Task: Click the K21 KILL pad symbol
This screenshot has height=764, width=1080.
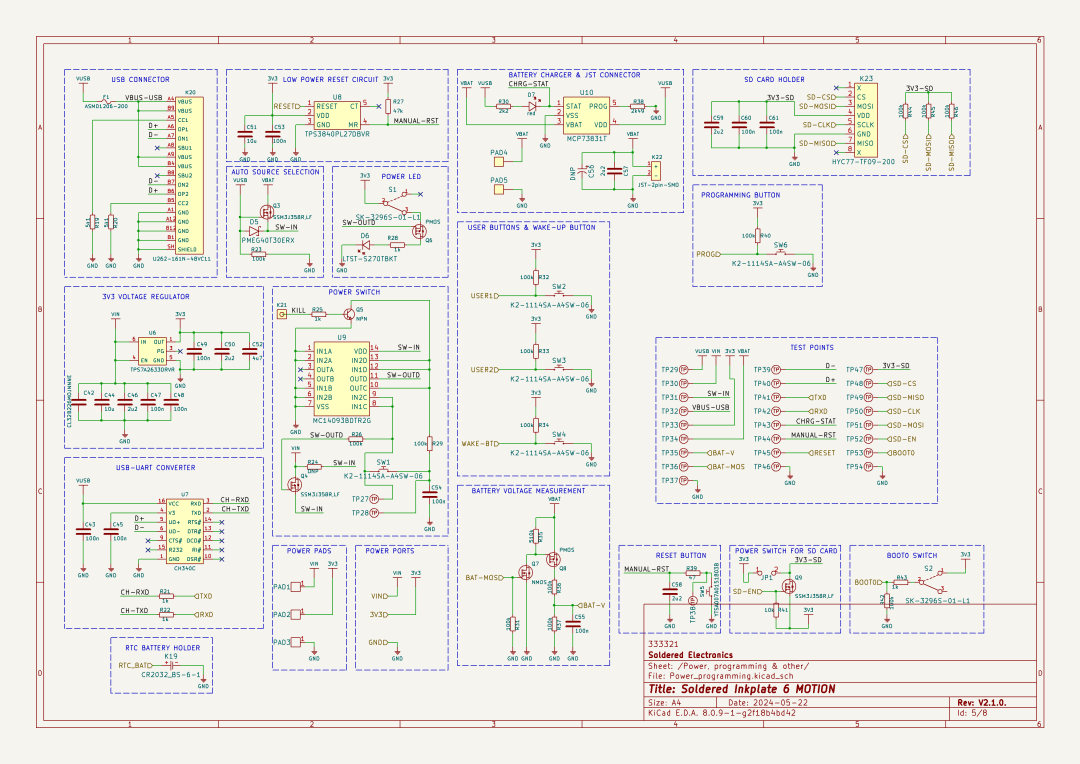Action: click(x=281, y=313)
